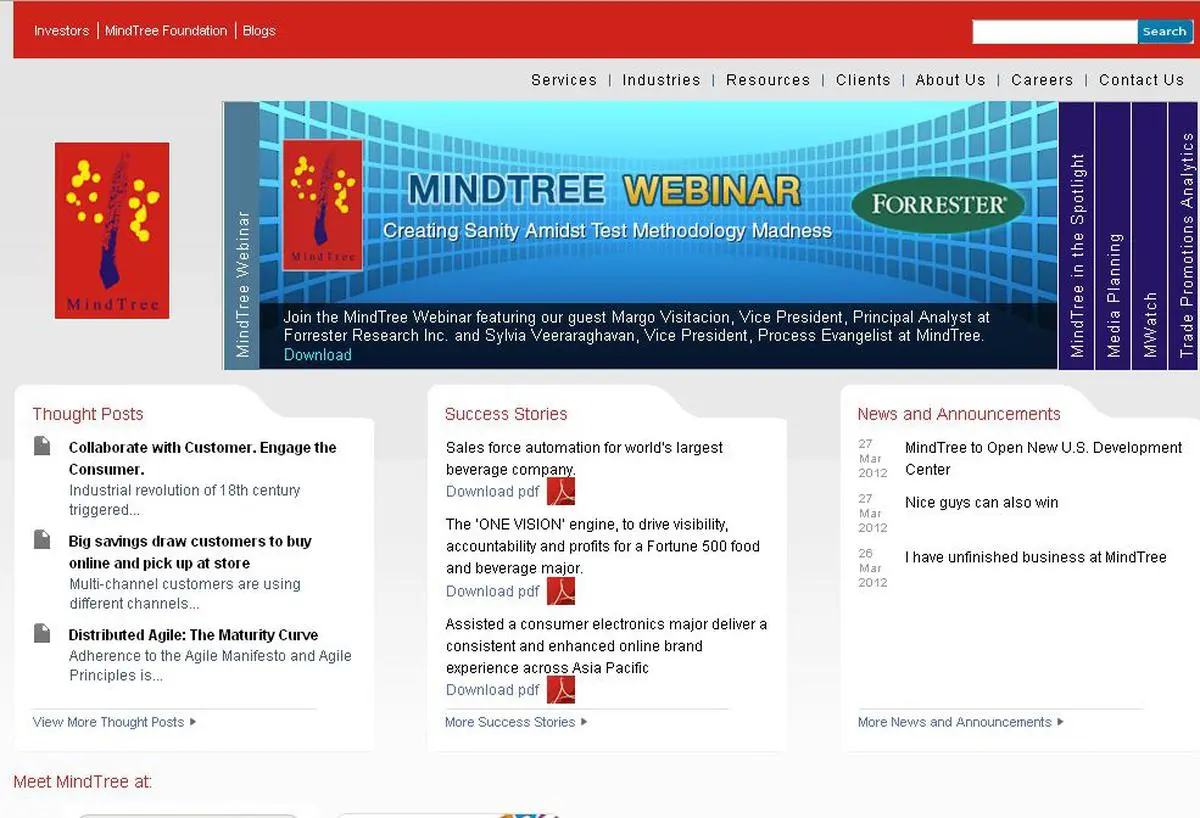The height and width of the screenshot is (818, 1200).
Task: Select the MindTree Webinar vertical tab
Action: [x=242, y=236]
